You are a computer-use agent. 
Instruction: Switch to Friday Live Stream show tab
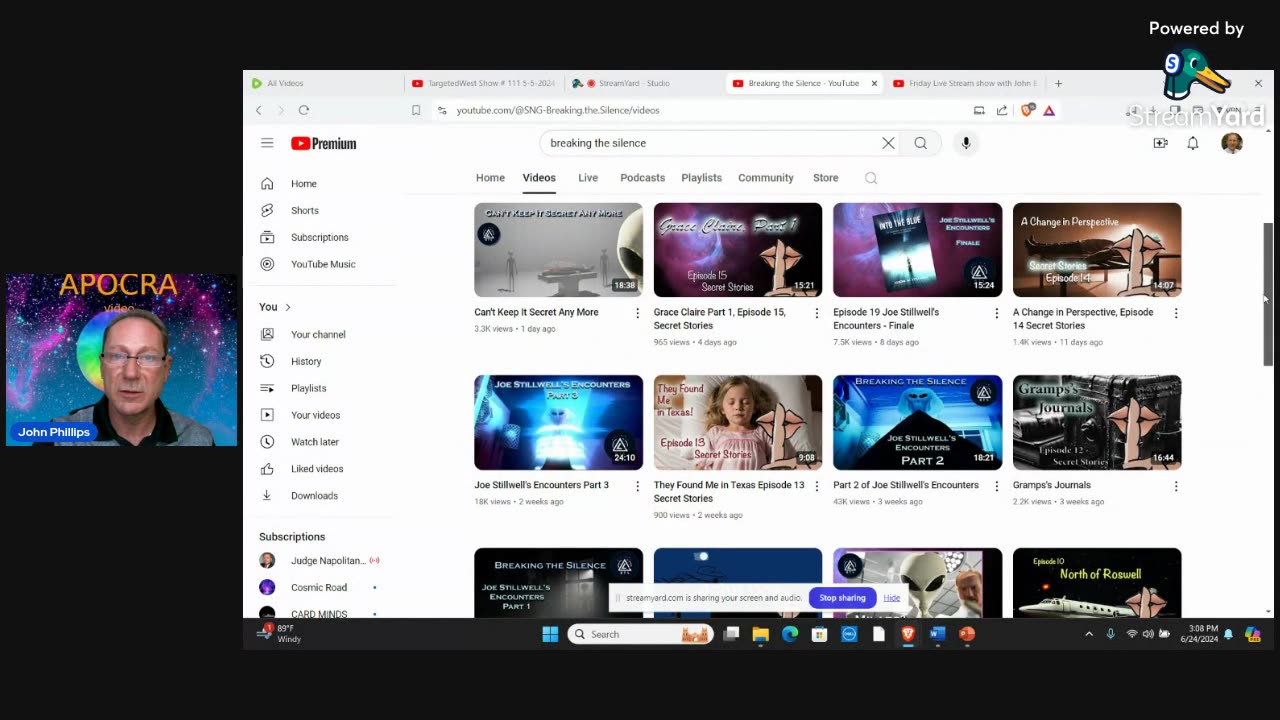tap(966, 83)
